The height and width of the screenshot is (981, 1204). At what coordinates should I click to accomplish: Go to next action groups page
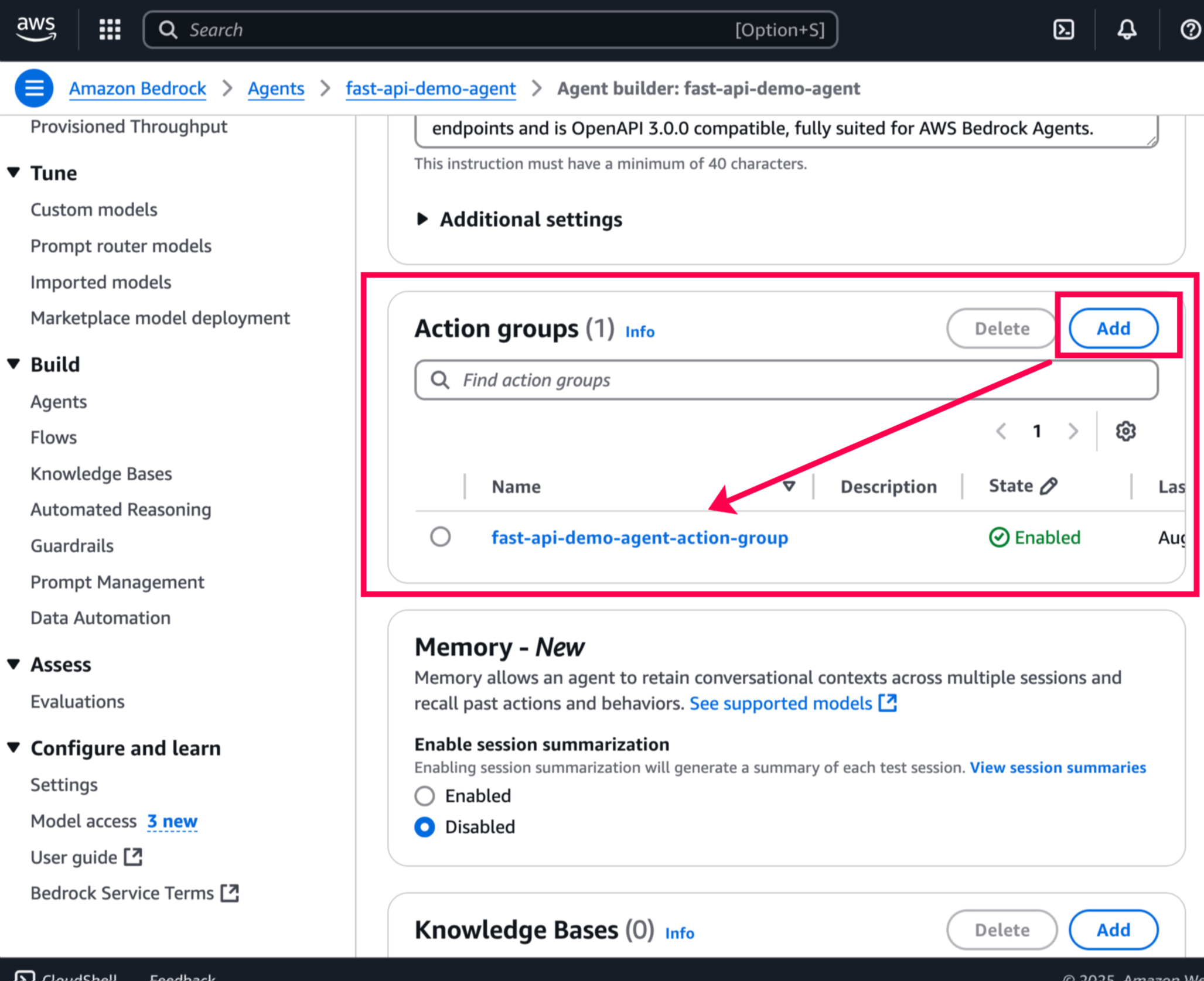1073,432
